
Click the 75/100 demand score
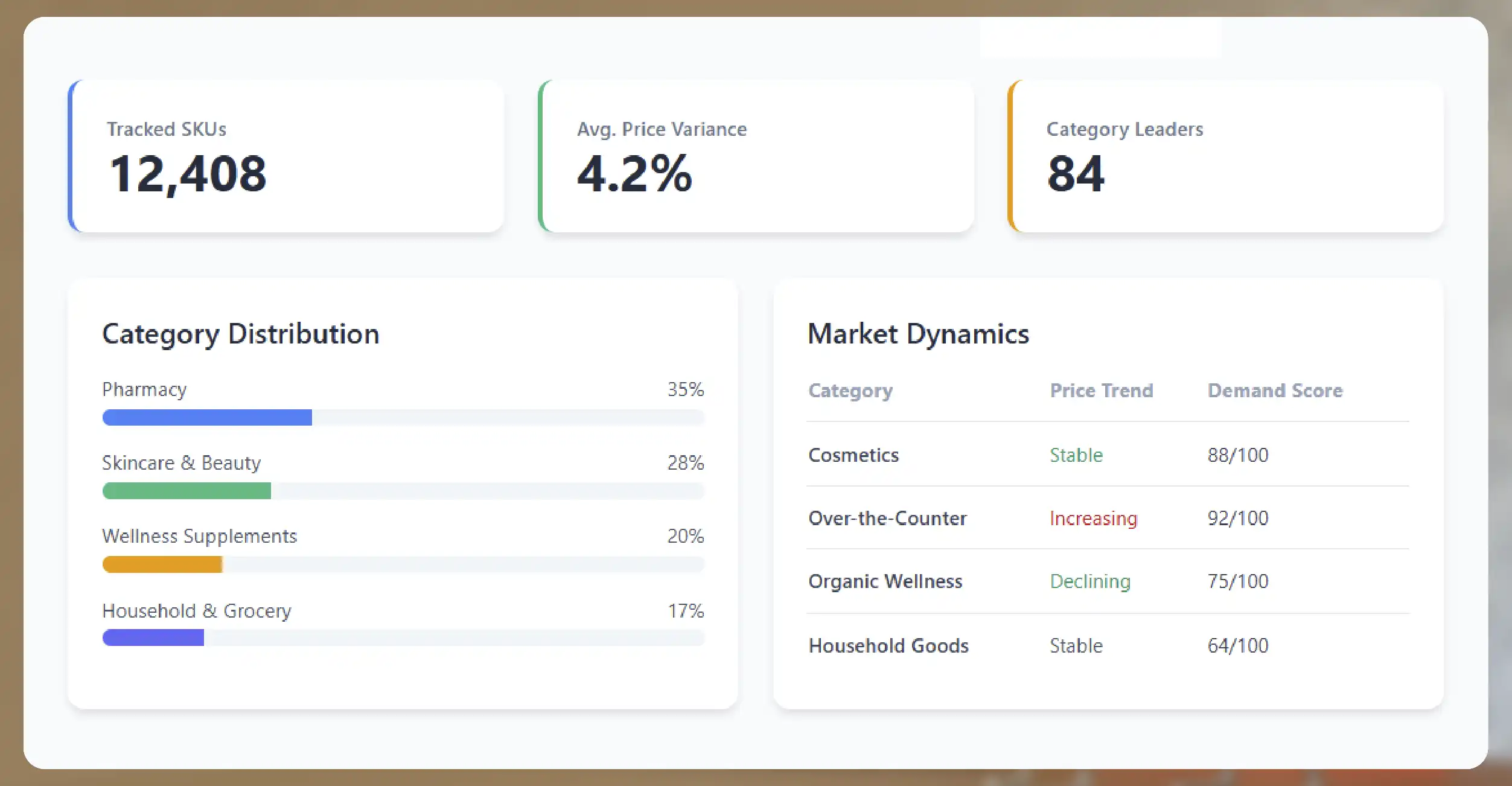(1238, 581)
